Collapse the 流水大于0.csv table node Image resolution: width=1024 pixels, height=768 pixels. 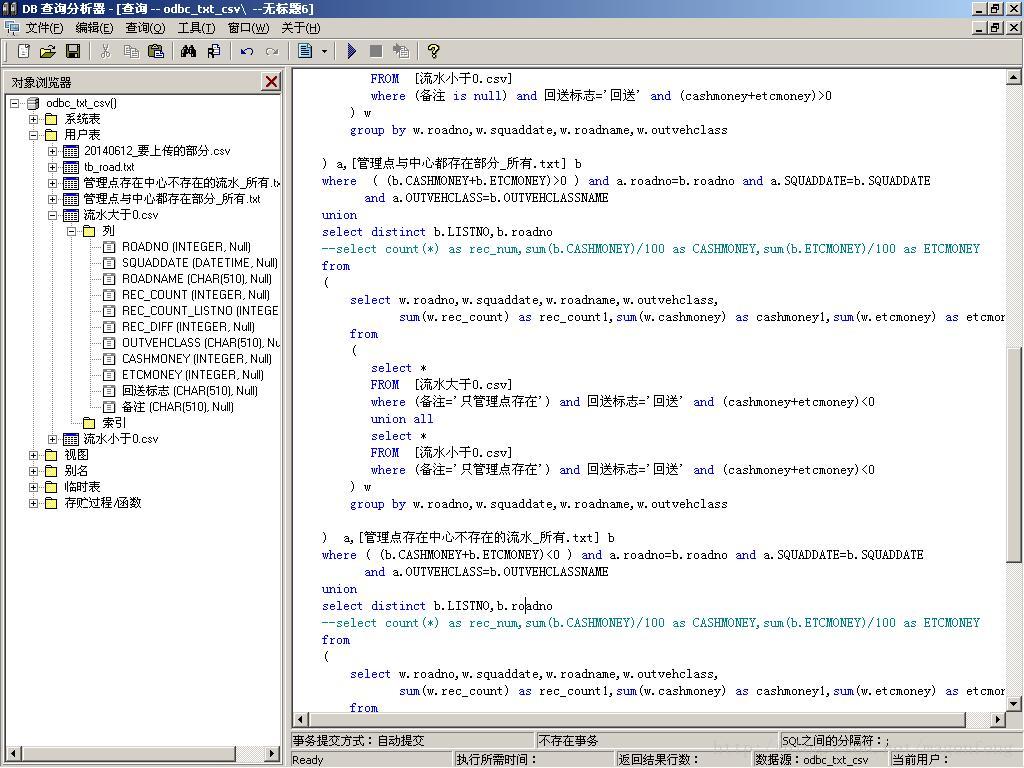tap(52, 216)
